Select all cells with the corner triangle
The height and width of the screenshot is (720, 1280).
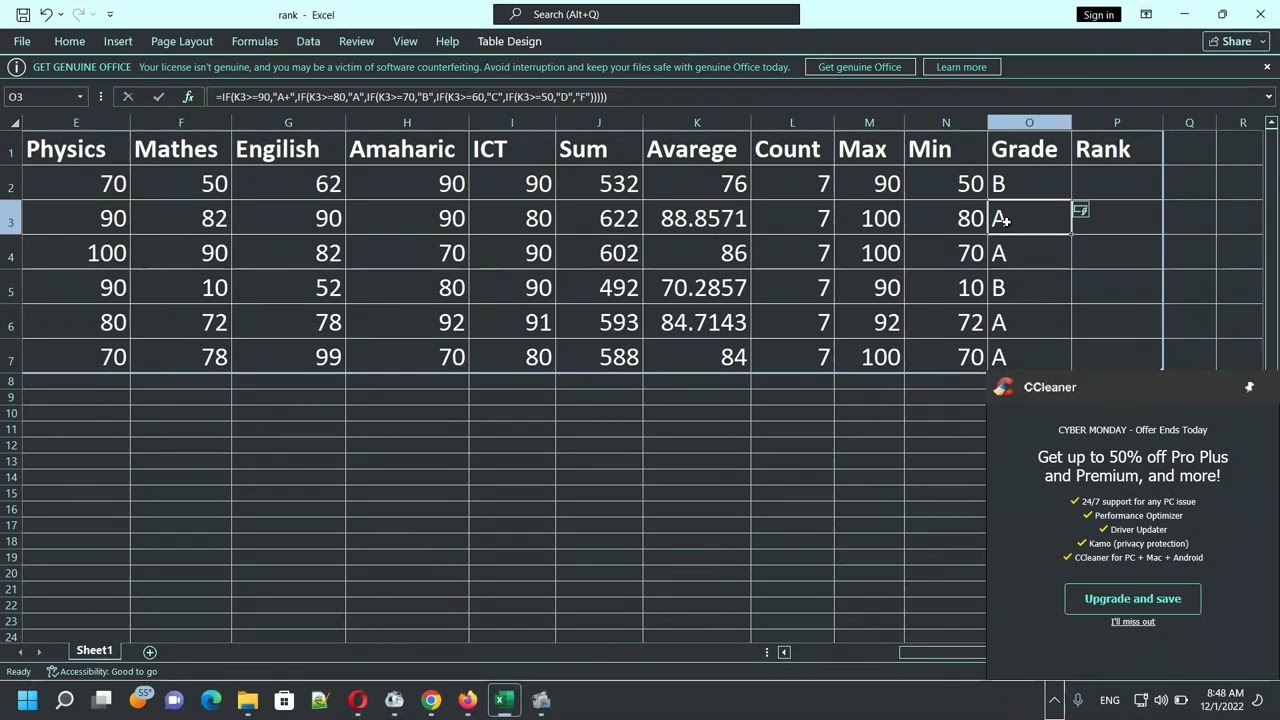(14, 123)
